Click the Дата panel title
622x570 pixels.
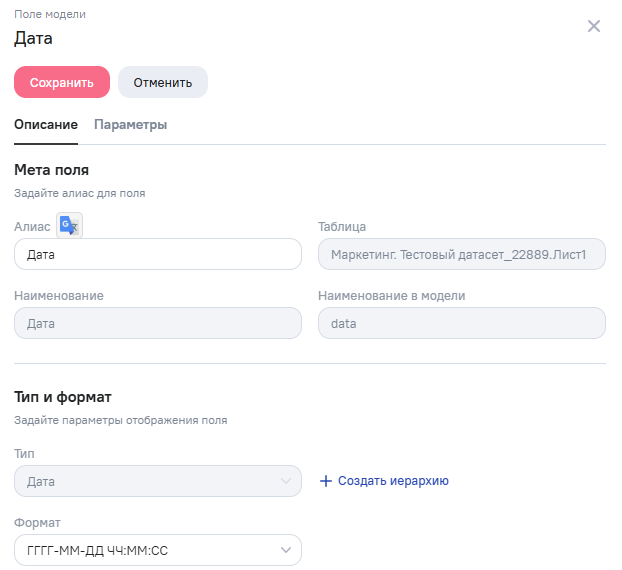(x=33, y=39)
